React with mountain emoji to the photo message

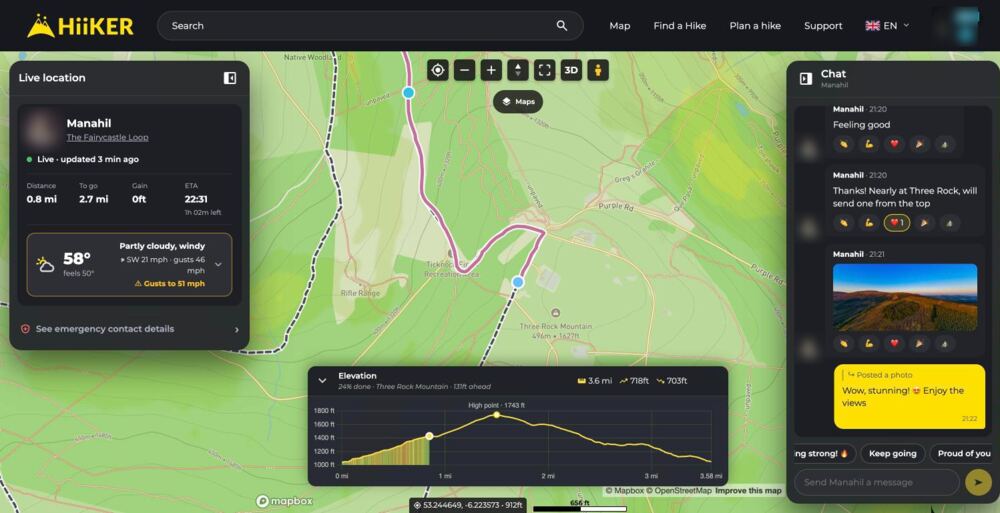pyautogui.click(x=945, y=344)
